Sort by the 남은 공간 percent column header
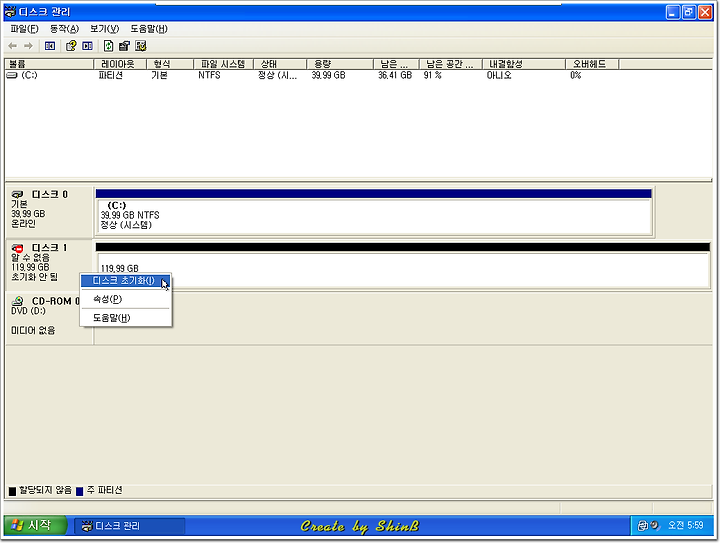Image resolution: width=720 pixels, height=543 pixels. click(450, 64)
